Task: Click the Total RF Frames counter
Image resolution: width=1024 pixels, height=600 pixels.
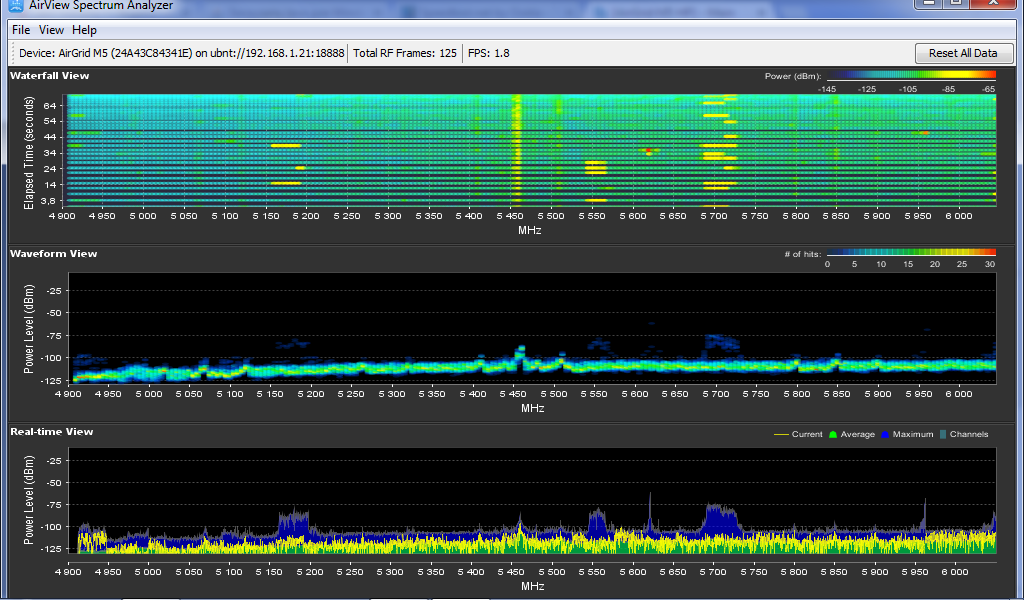Action: pos(405,53)
